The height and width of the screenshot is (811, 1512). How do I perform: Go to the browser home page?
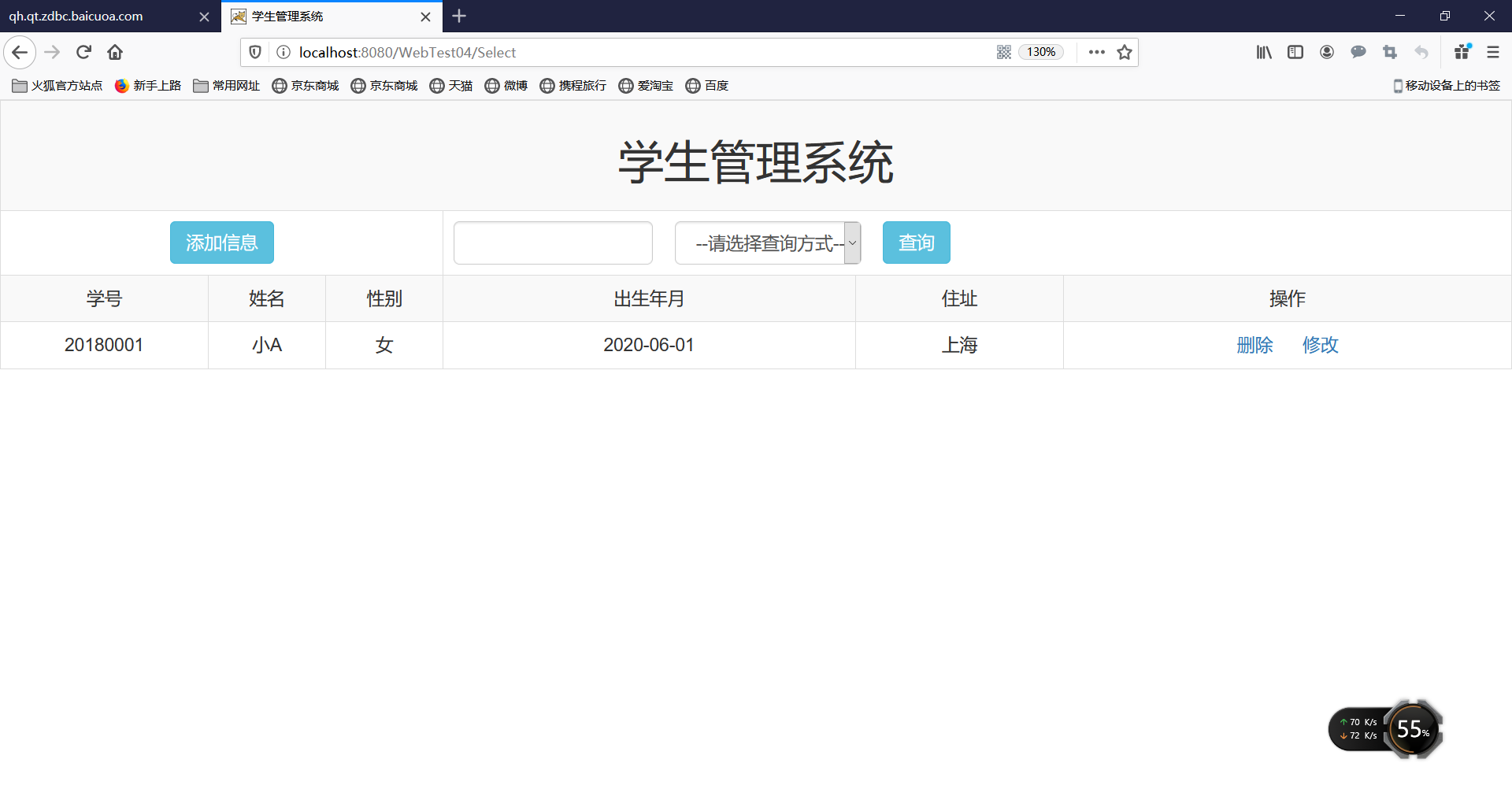[115, 52]
